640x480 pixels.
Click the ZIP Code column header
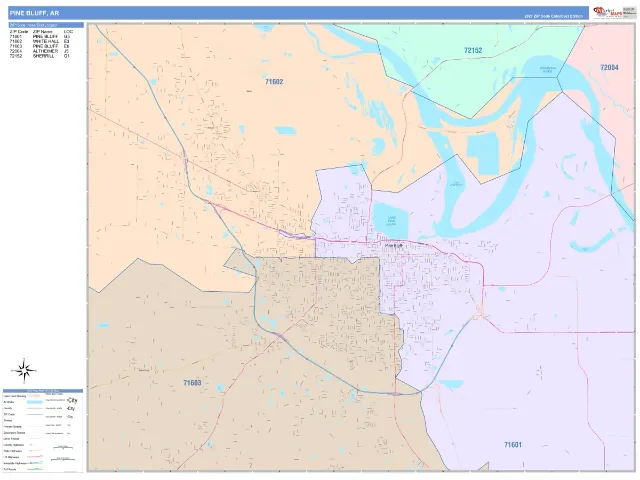18,31
